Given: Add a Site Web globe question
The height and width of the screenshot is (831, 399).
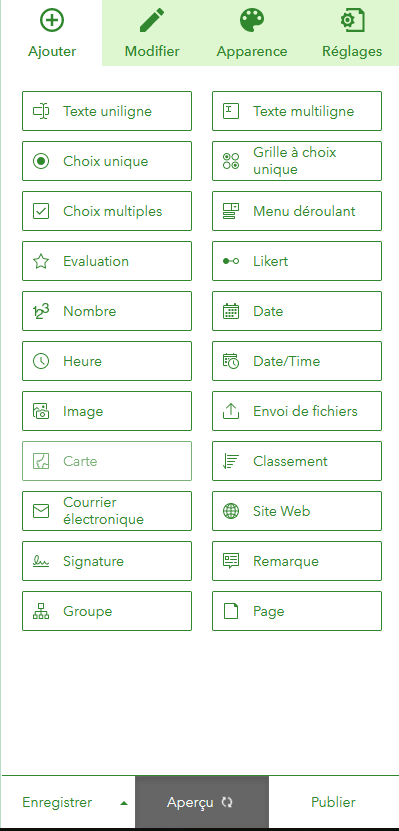Looking at the screenshot, I should [x=297, y=511].
